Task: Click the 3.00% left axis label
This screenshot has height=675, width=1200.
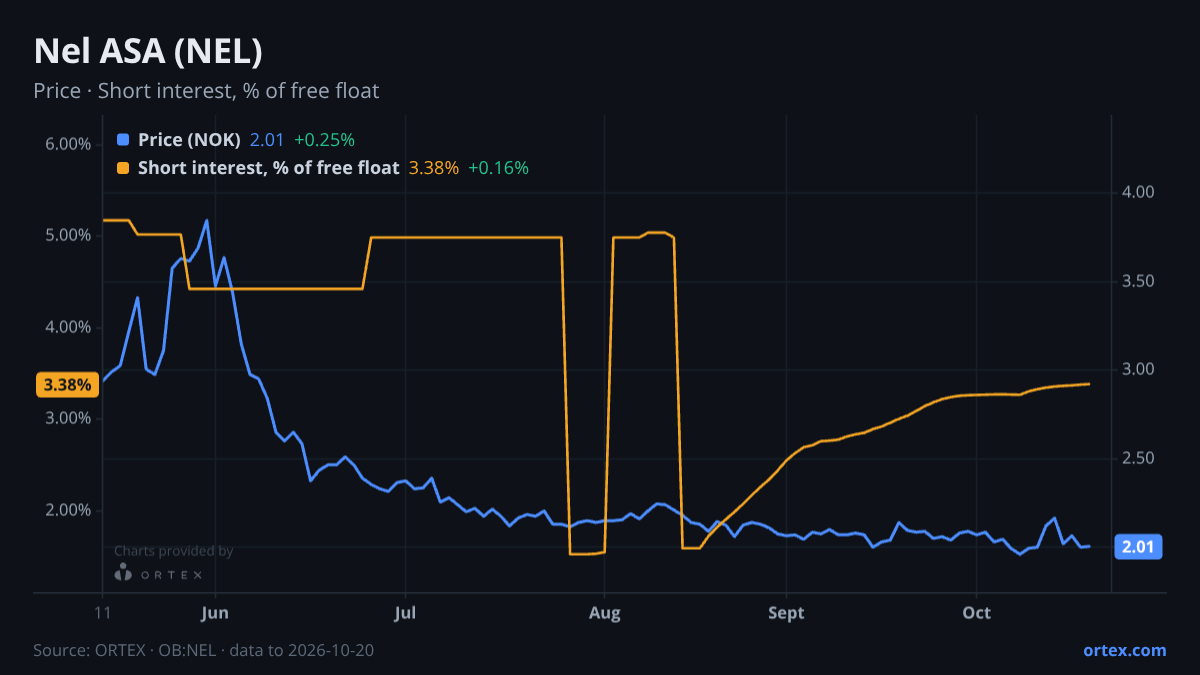Action: 69,418
